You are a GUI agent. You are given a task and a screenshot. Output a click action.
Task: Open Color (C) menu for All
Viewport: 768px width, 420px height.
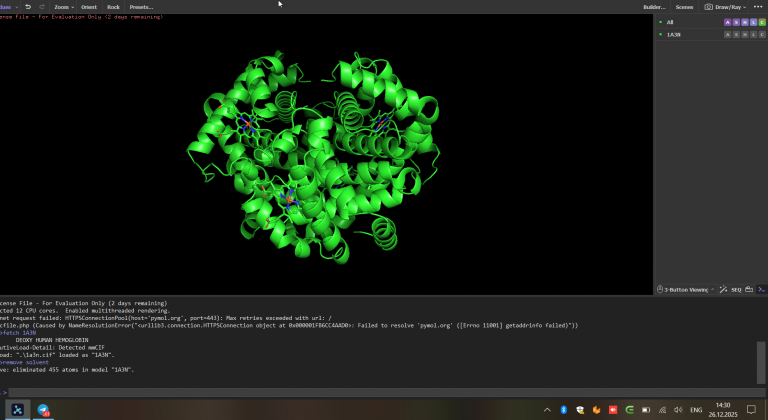pyautogui.click(x=762, y=22)
